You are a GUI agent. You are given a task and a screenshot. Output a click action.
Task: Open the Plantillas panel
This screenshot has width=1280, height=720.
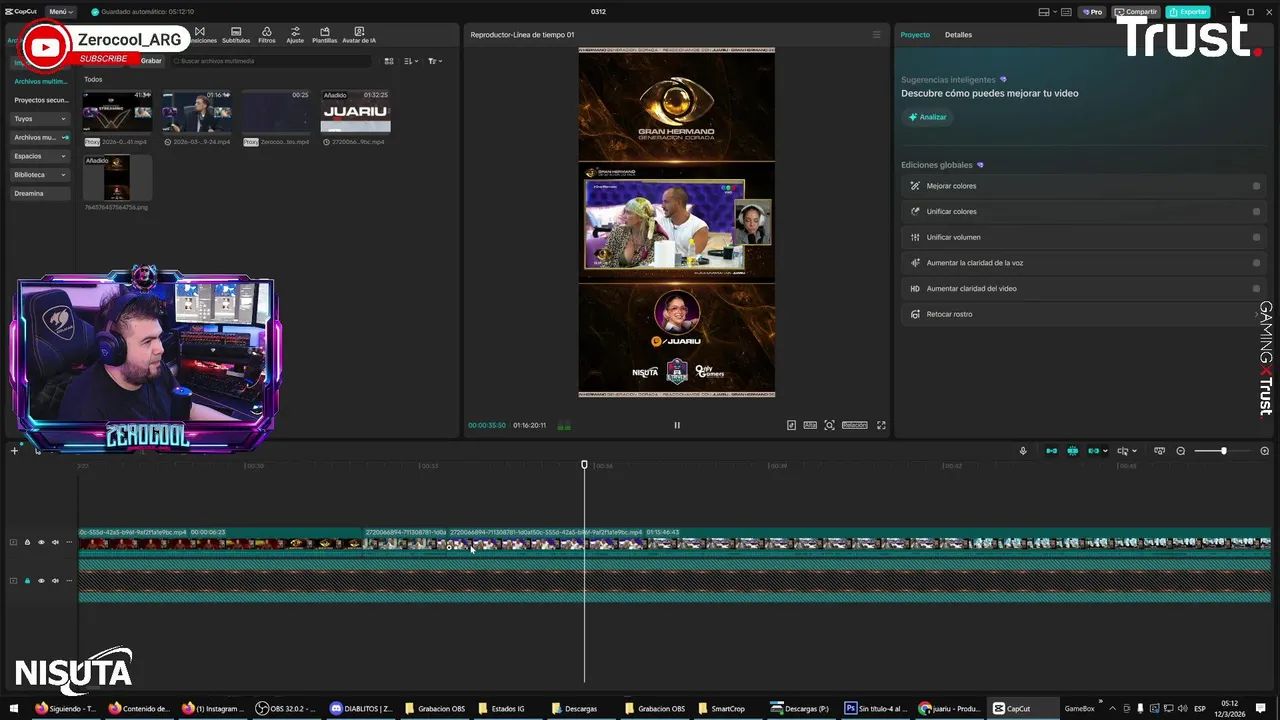[324, 35]
